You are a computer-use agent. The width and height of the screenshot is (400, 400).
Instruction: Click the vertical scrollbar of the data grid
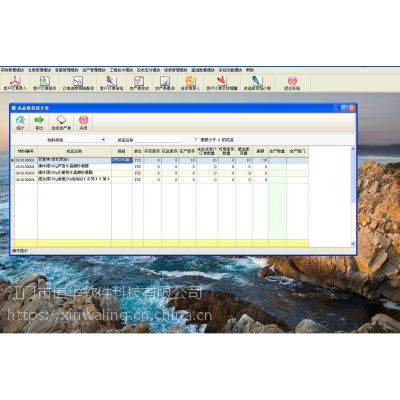353,197
